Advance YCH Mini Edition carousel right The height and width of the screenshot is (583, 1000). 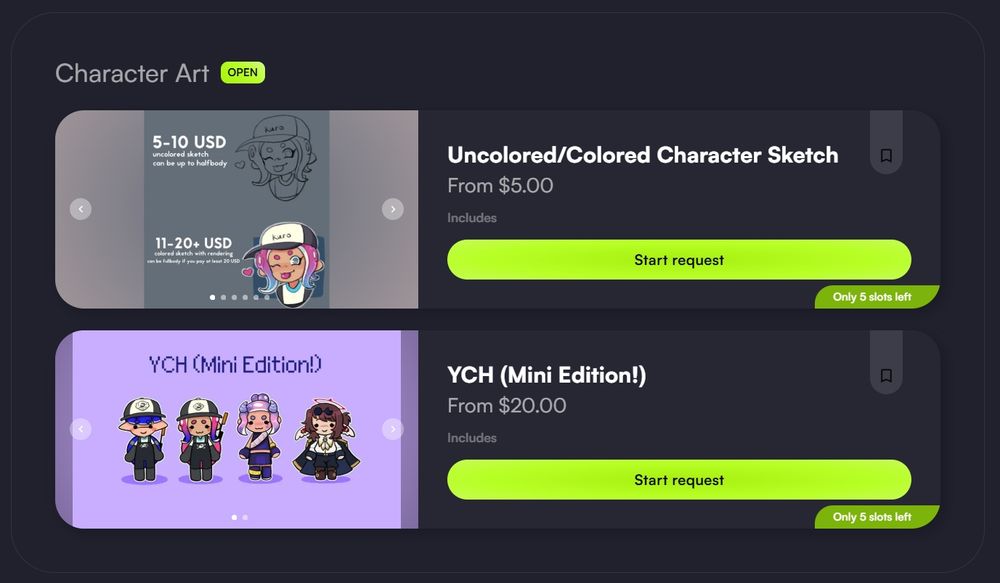coord(392,429)
